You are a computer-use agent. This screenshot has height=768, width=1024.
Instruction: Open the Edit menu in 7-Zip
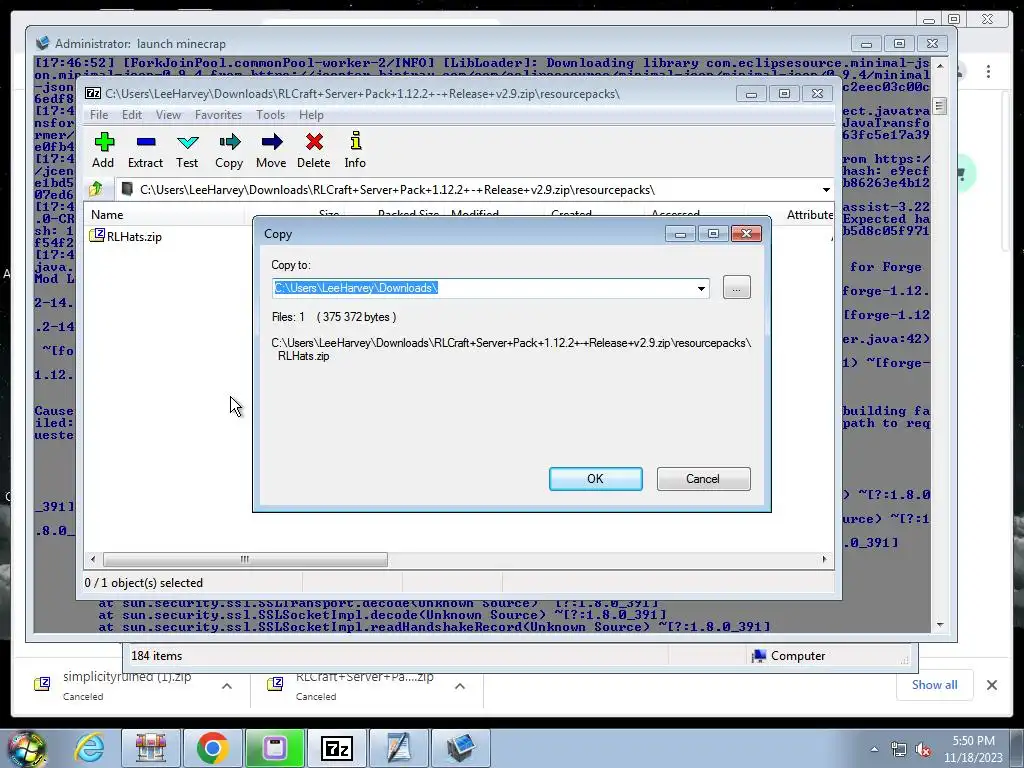(x=132, y=115)
